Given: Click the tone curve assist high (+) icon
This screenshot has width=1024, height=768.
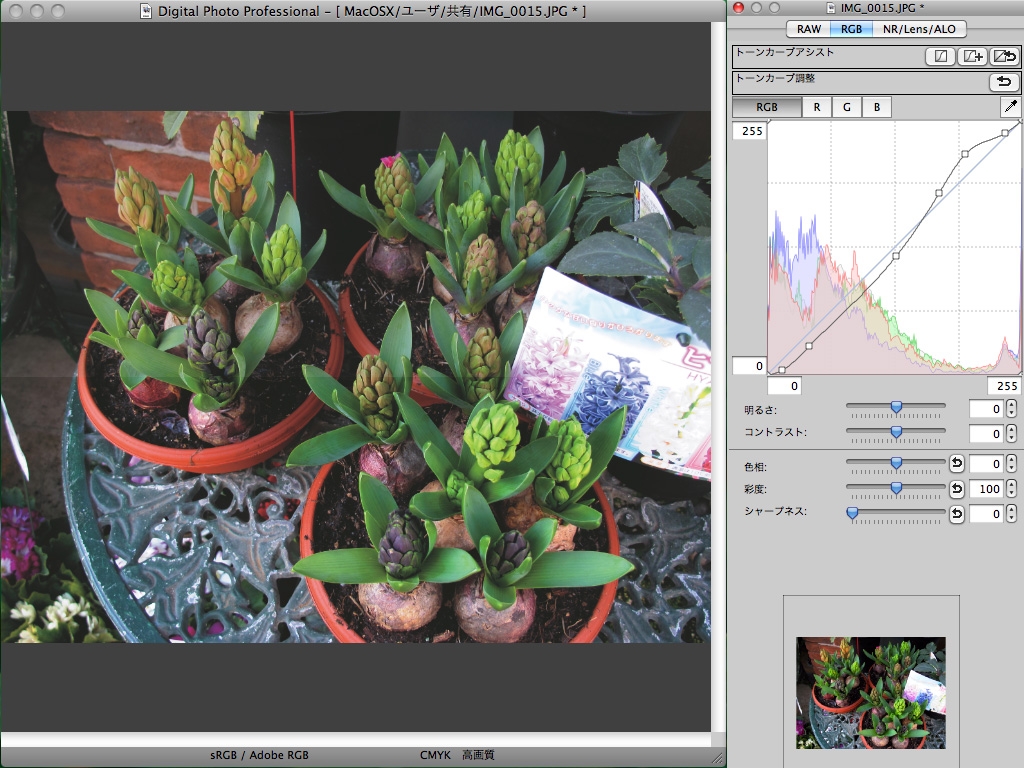Looking at the screenshot, I should (x=971, y=56).
